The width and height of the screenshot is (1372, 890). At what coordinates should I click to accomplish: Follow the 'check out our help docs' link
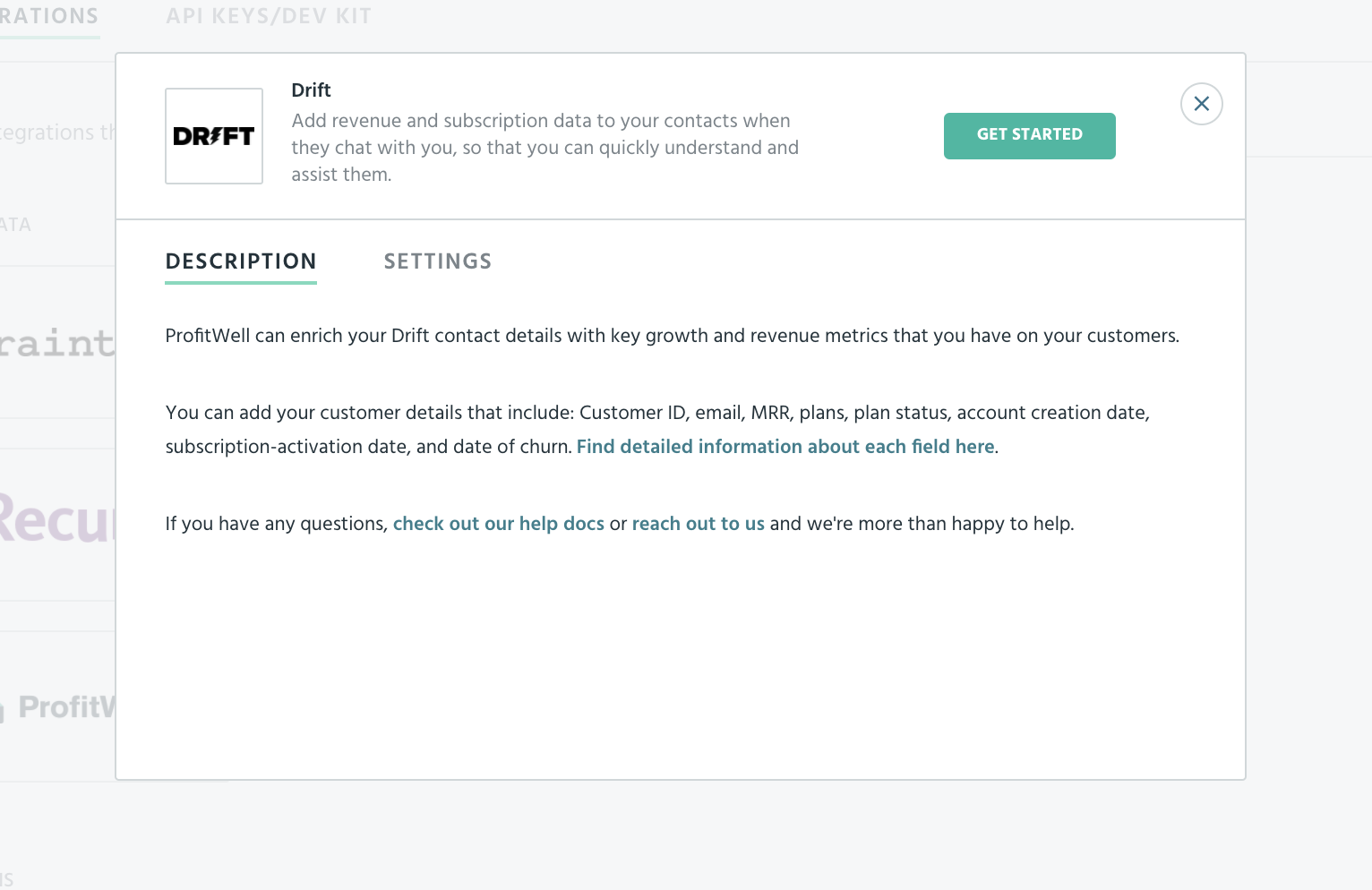[x=499, y=524]
